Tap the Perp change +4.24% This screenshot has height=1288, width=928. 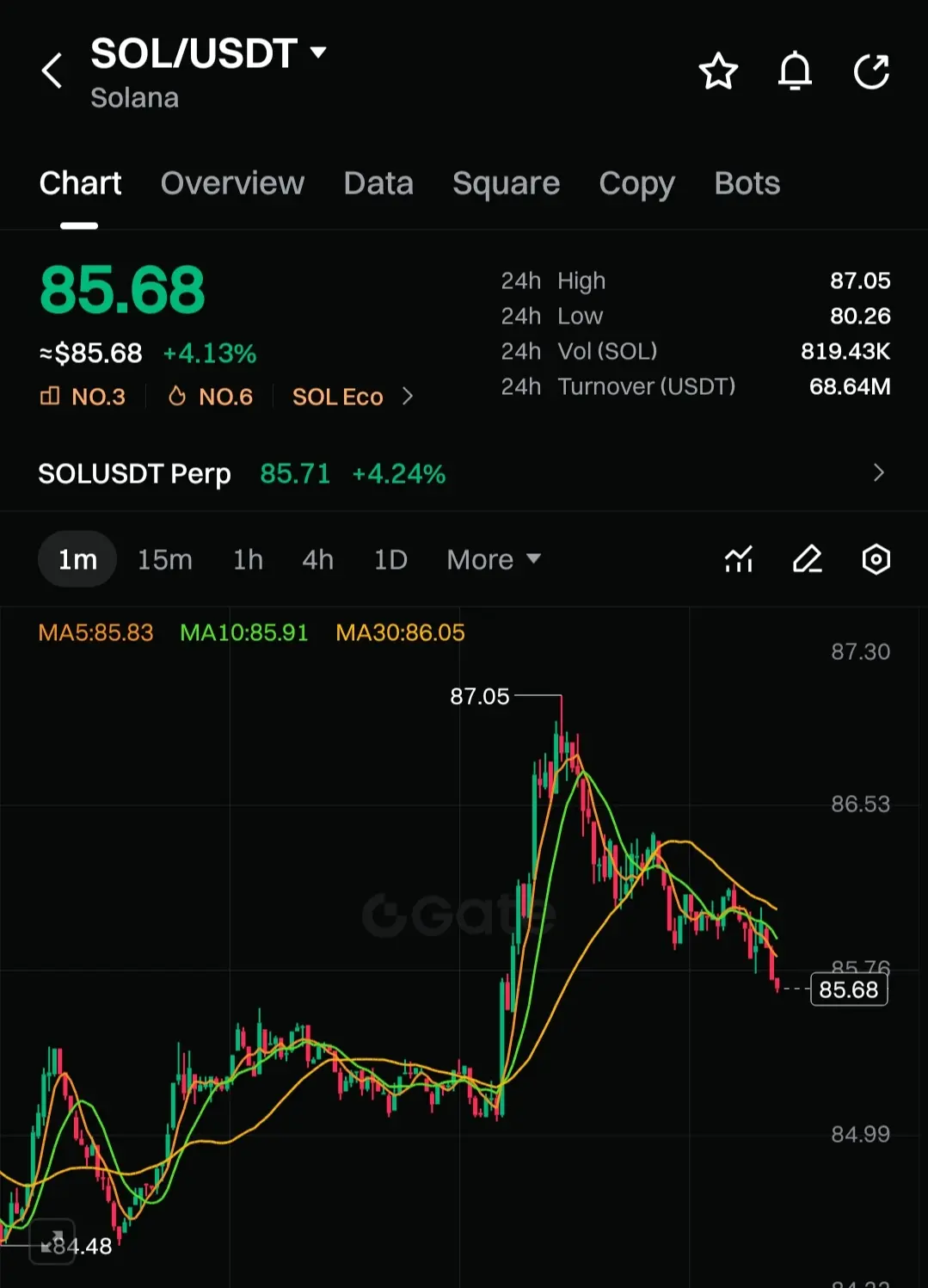399,474
